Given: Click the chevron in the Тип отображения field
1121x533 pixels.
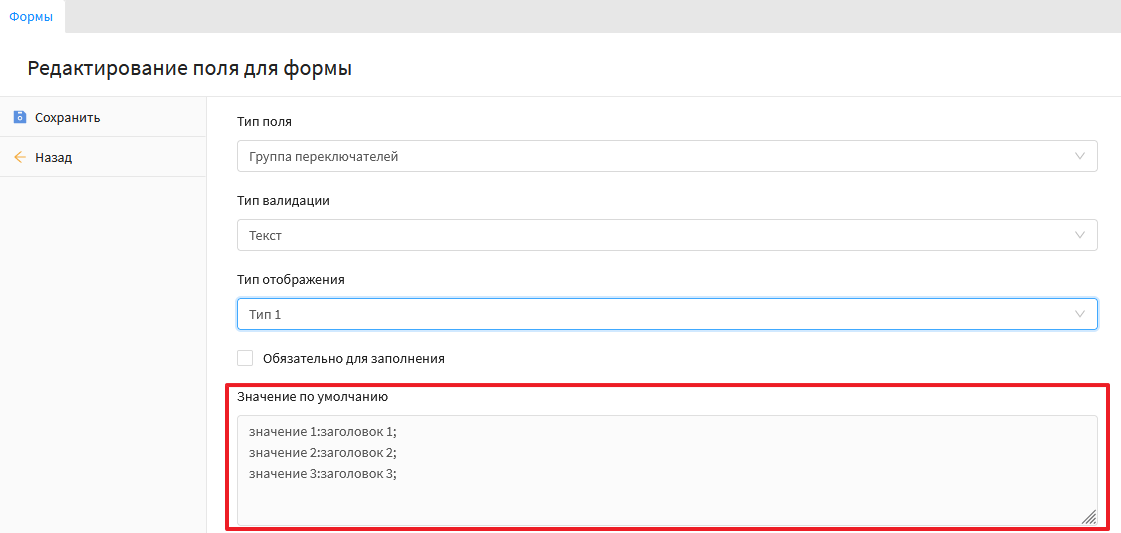Looking at the screenshot, I should click(1080, 314).
